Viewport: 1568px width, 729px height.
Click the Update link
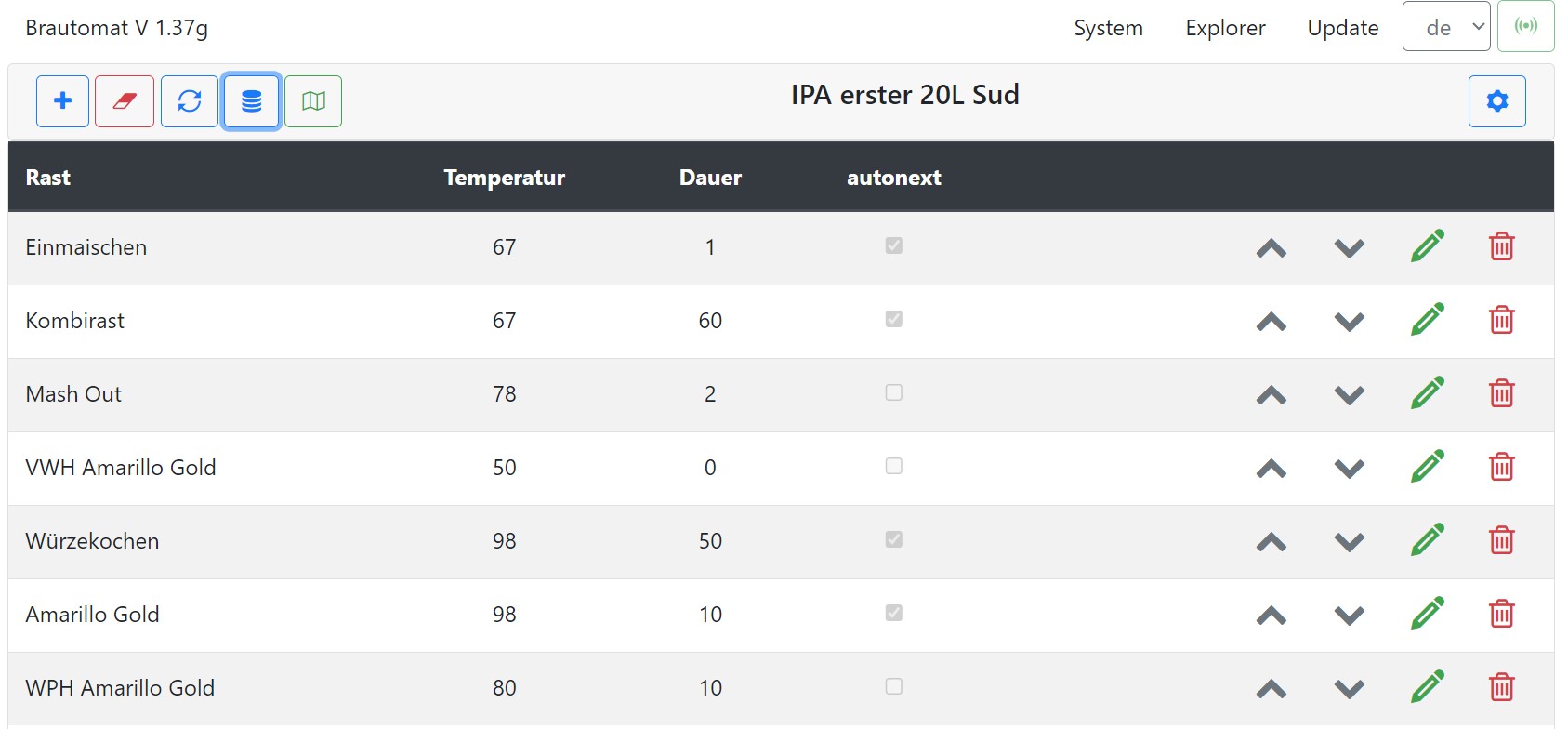(x=1342, y=28)
